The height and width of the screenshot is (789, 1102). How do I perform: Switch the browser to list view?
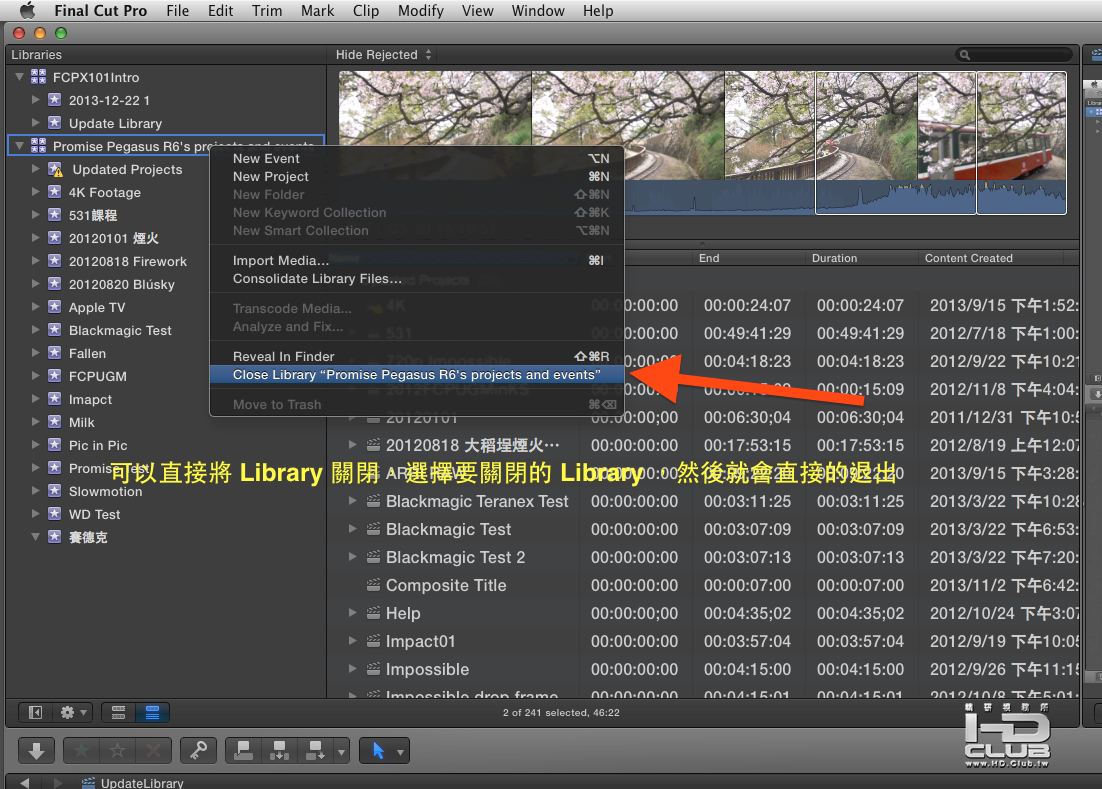[x=152, y=712]
